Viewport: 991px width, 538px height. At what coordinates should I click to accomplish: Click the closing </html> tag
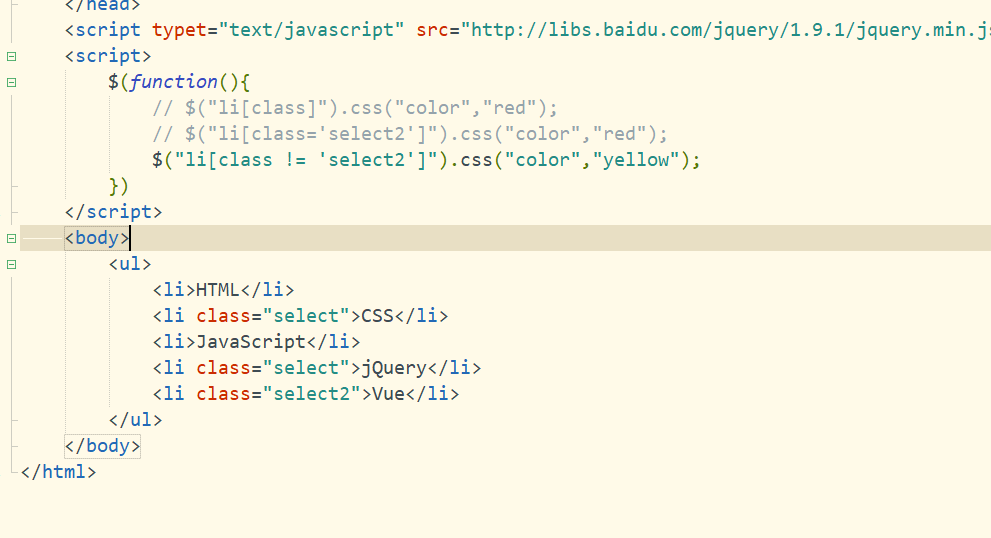(58, 472)
